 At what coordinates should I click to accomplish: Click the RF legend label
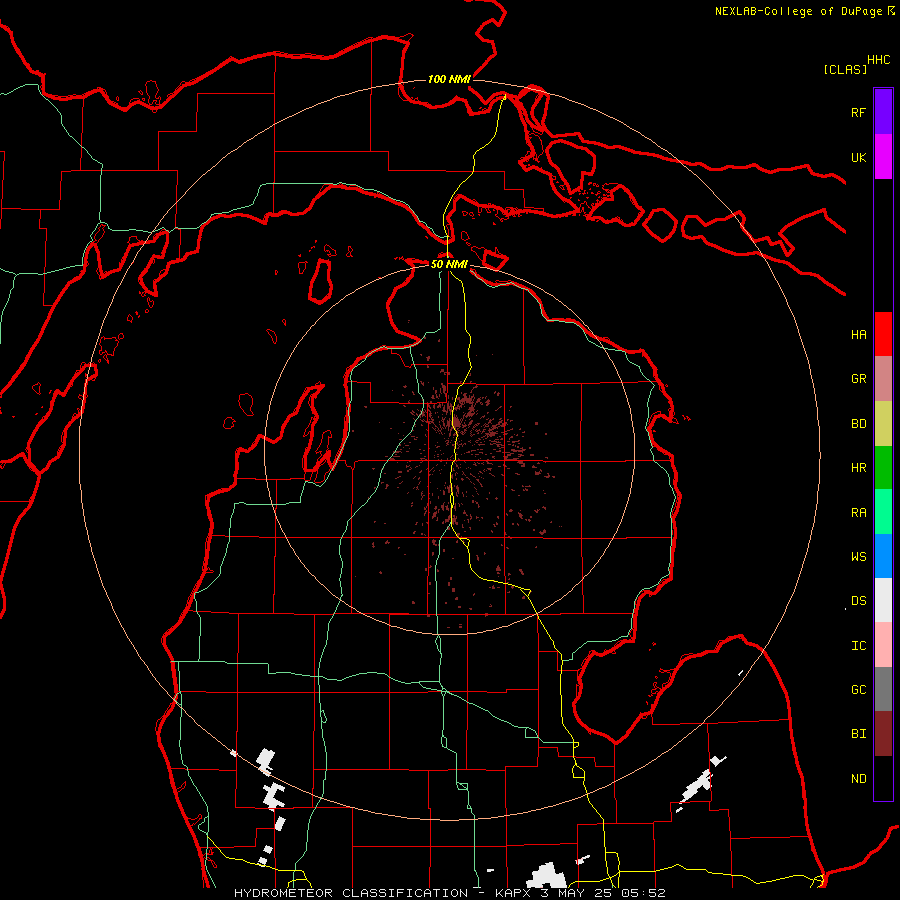pyautogui.click(x=858, y=112)
